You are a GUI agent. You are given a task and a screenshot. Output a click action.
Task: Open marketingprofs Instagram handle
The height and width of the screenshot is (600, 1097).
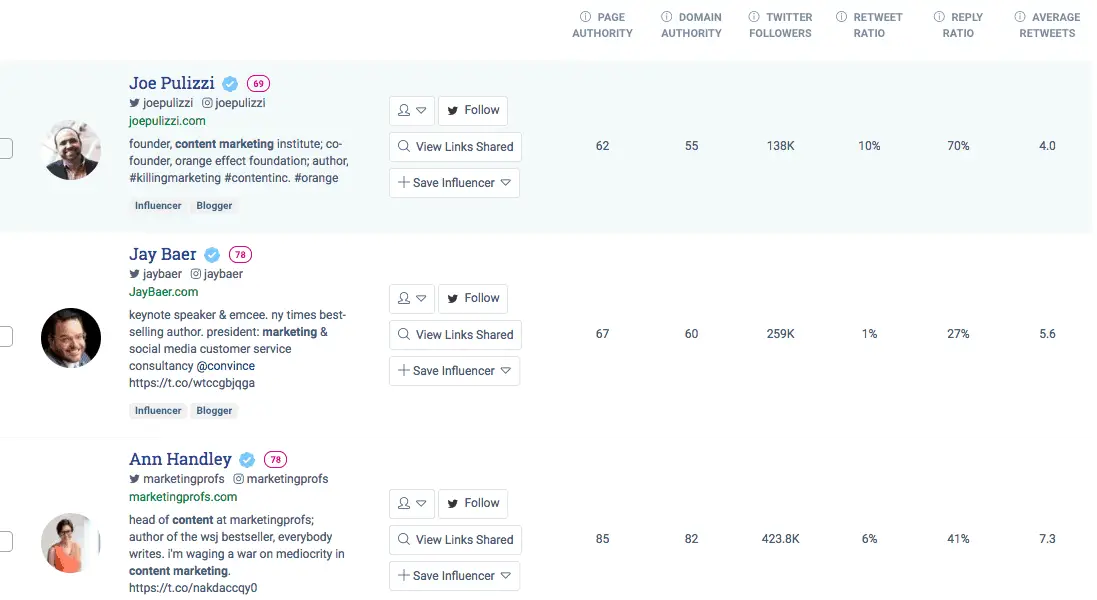click(281, 479)
